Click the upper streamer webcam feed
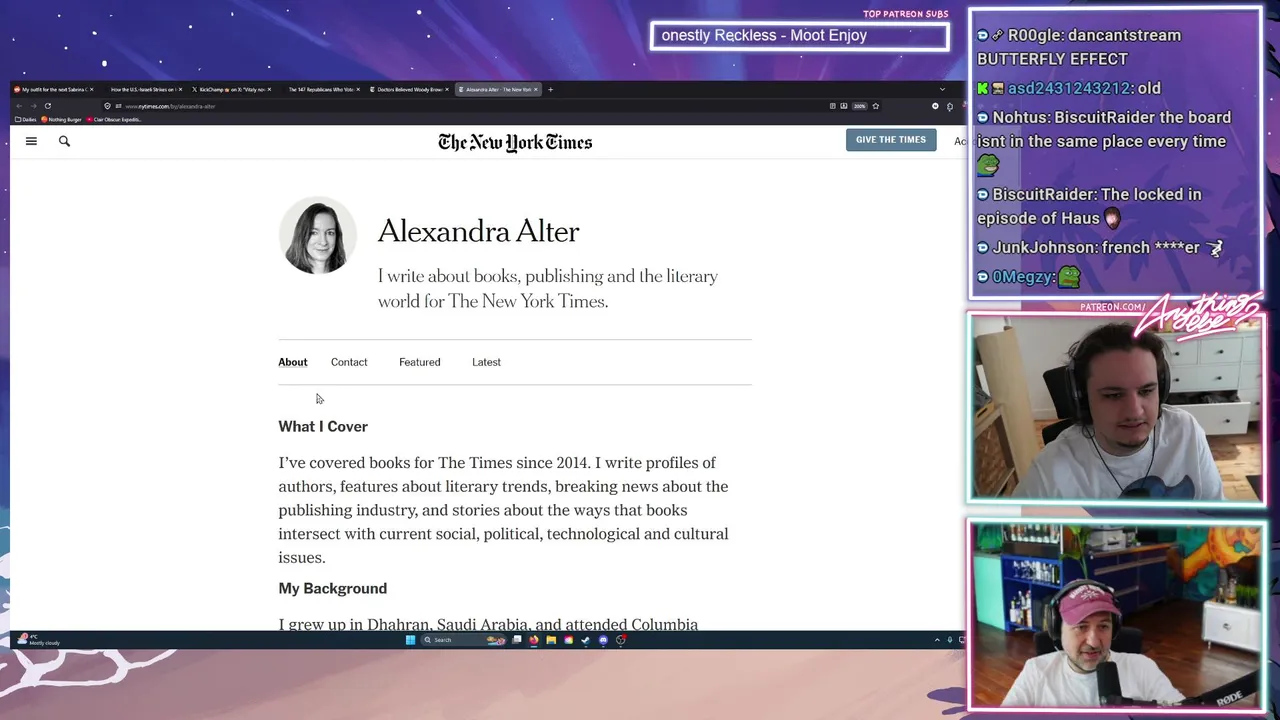 tap(1116, 408)
